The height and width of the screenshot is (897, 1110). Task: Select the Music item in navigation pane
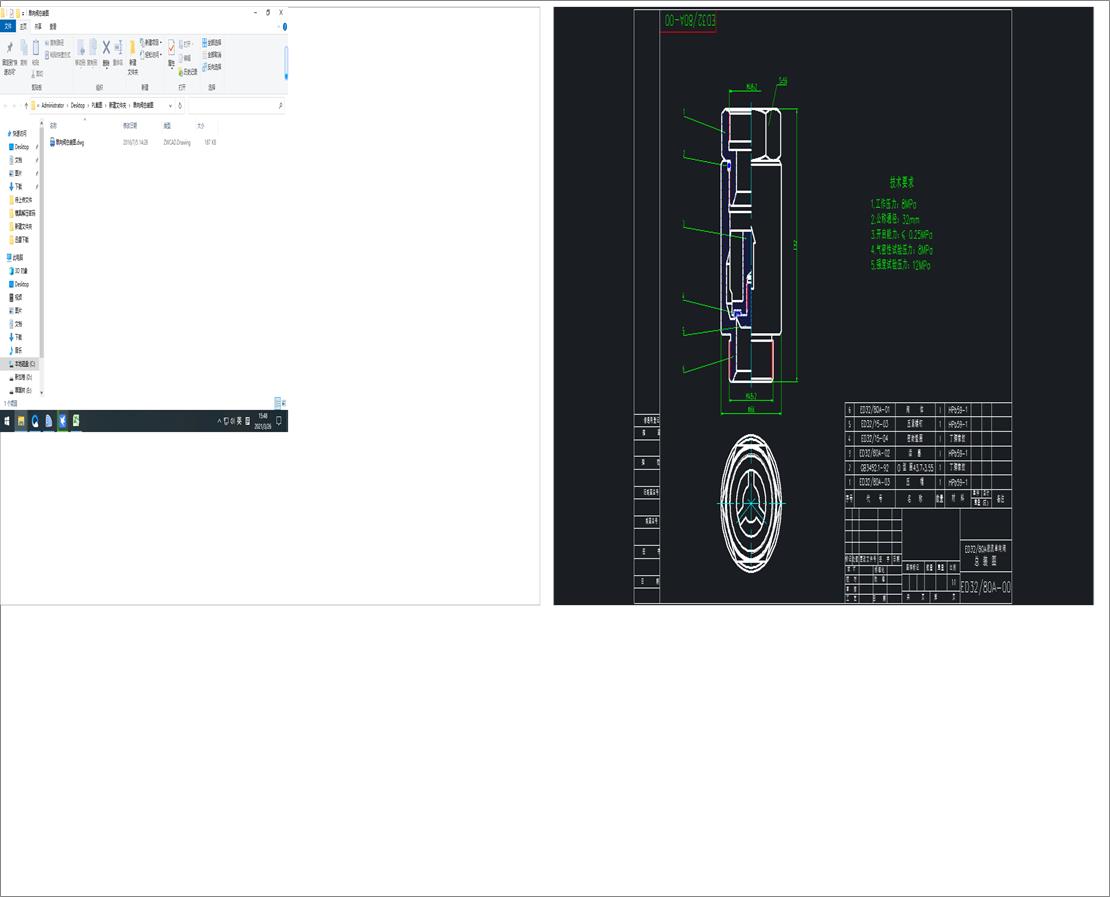(x=18, y=350)
